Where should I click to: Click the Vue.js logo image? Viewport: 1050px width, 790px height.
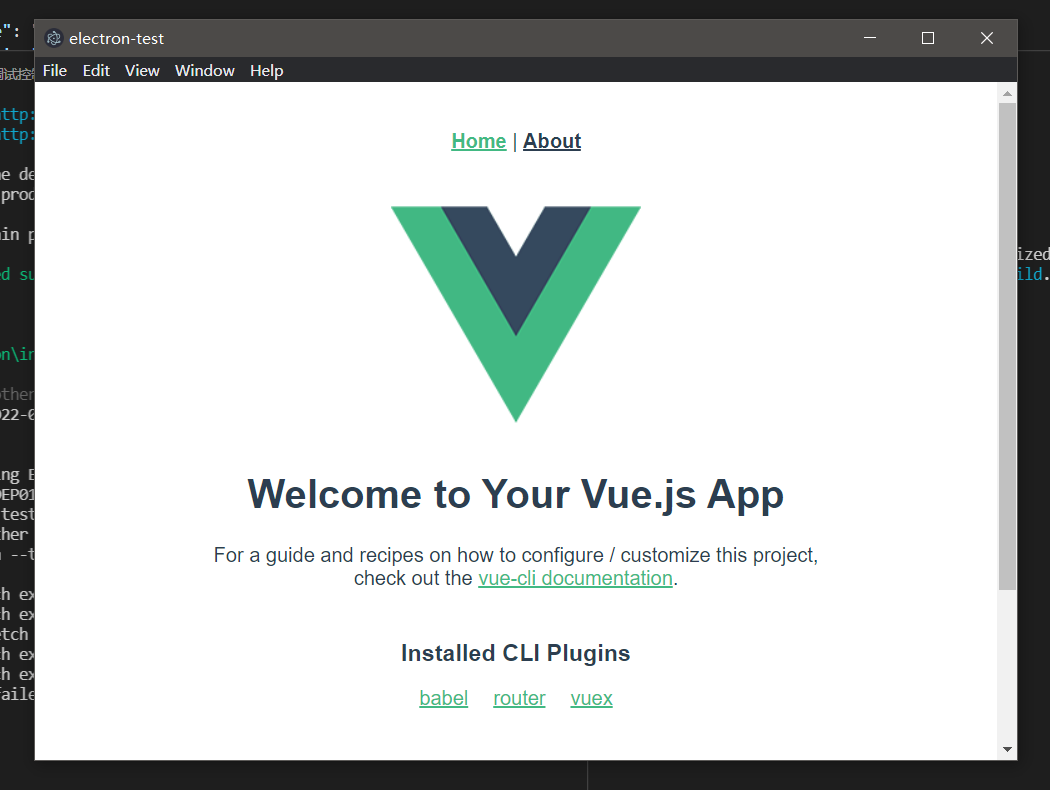pyautogui.click(x=516, y=313)
